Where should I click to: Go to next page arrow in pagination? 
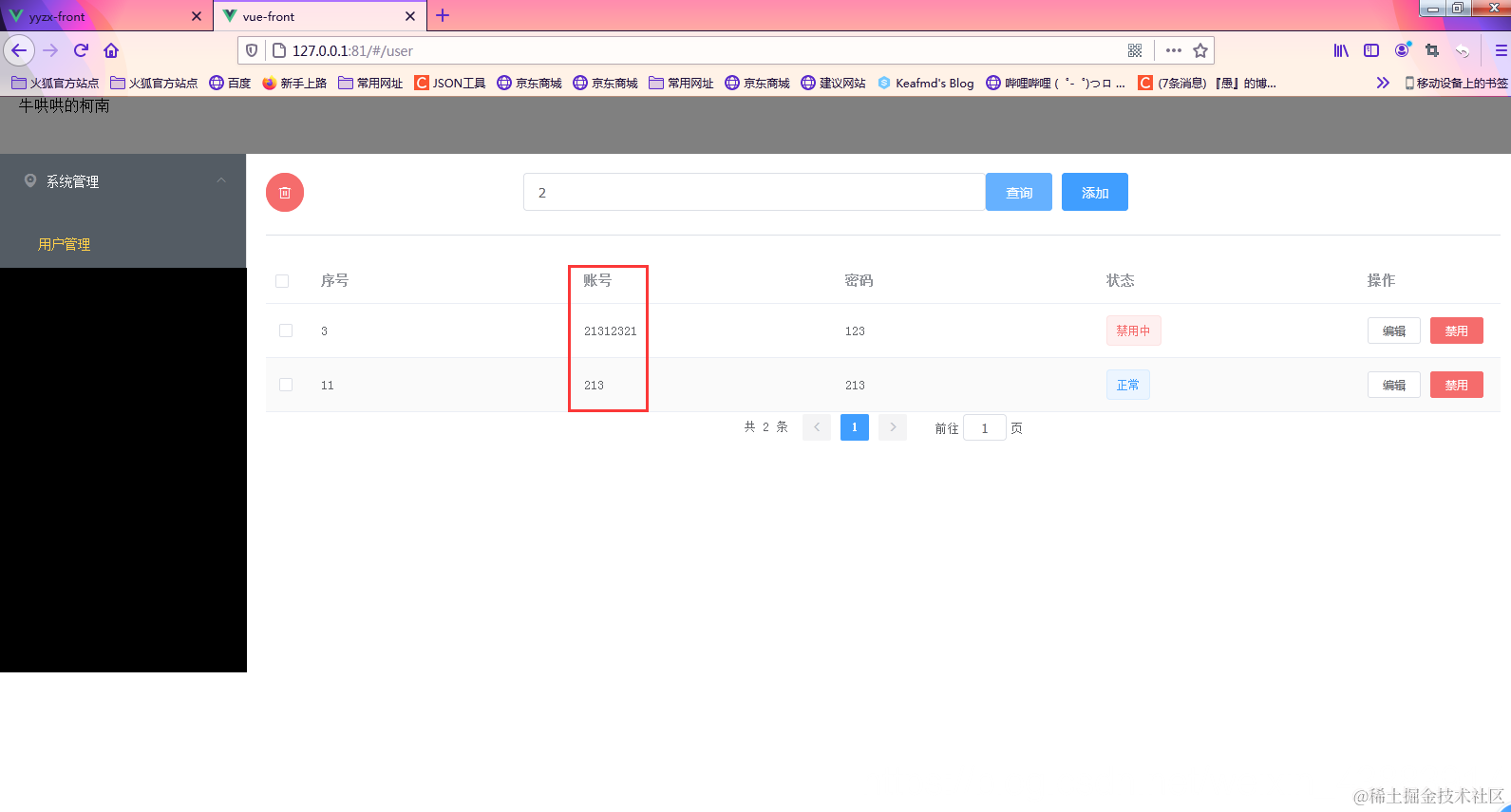click(x=893, y=427)
